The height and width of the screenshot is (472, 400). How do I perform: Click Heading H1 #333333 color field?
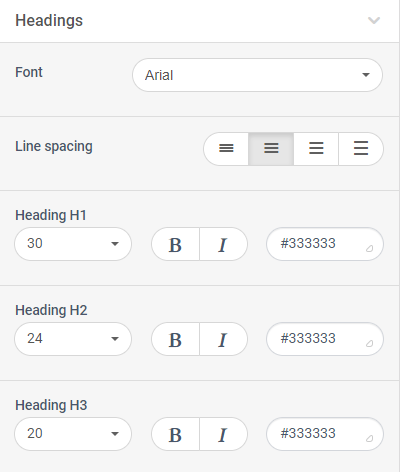click(325, 244)
